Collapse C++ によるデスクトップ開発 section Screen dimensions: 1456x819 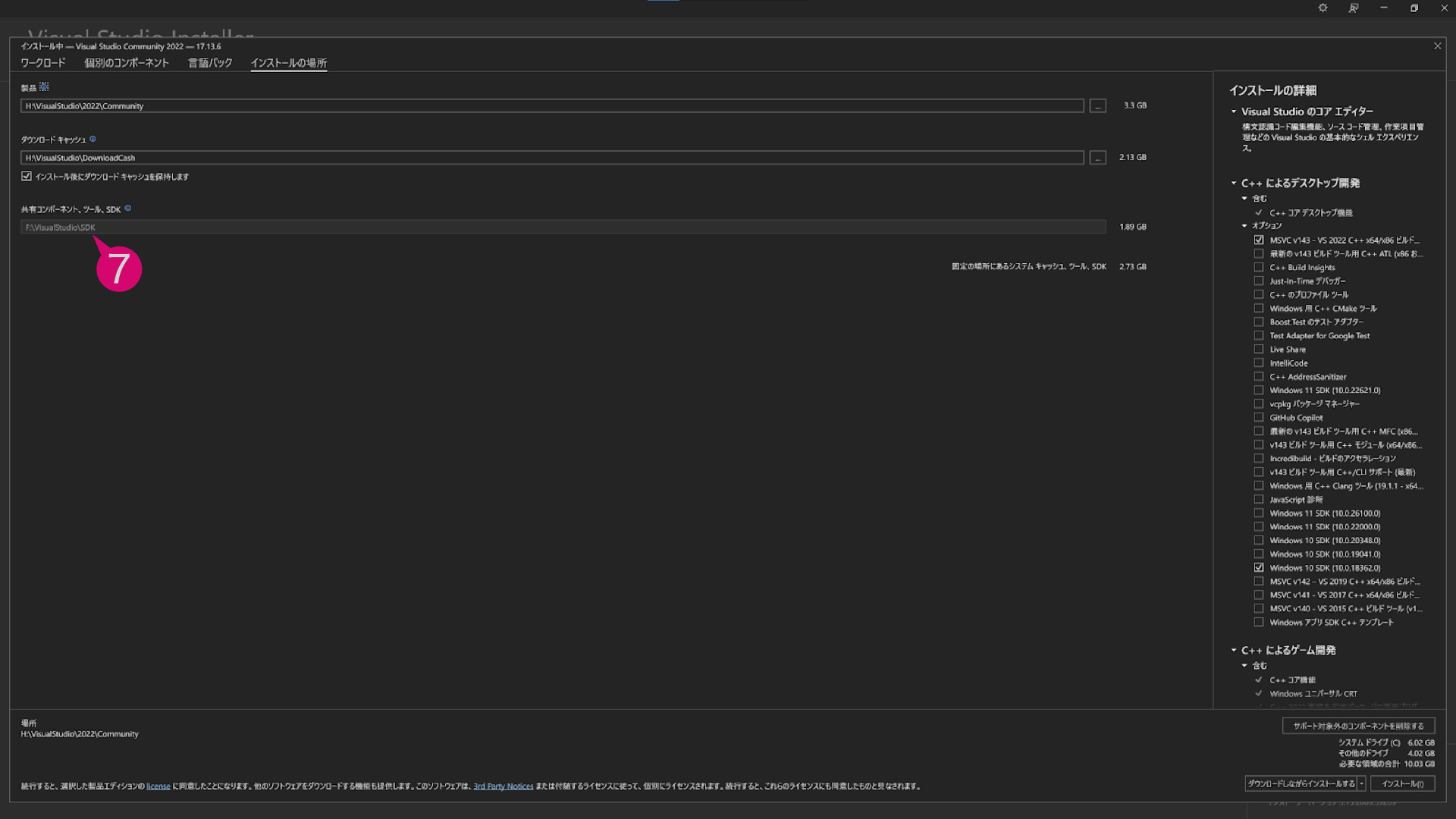click(1234, 183)
